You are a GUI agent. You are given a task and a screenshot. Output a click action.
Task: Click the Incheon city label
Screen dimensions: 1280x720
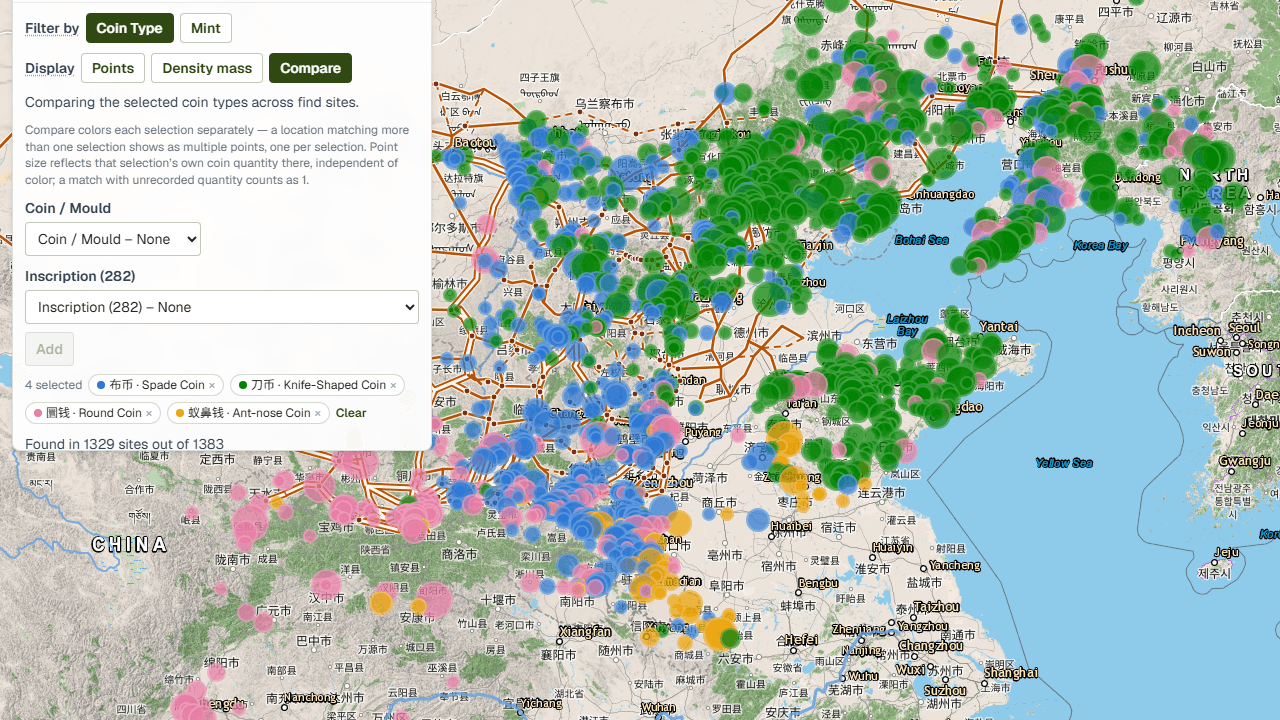1197,330
